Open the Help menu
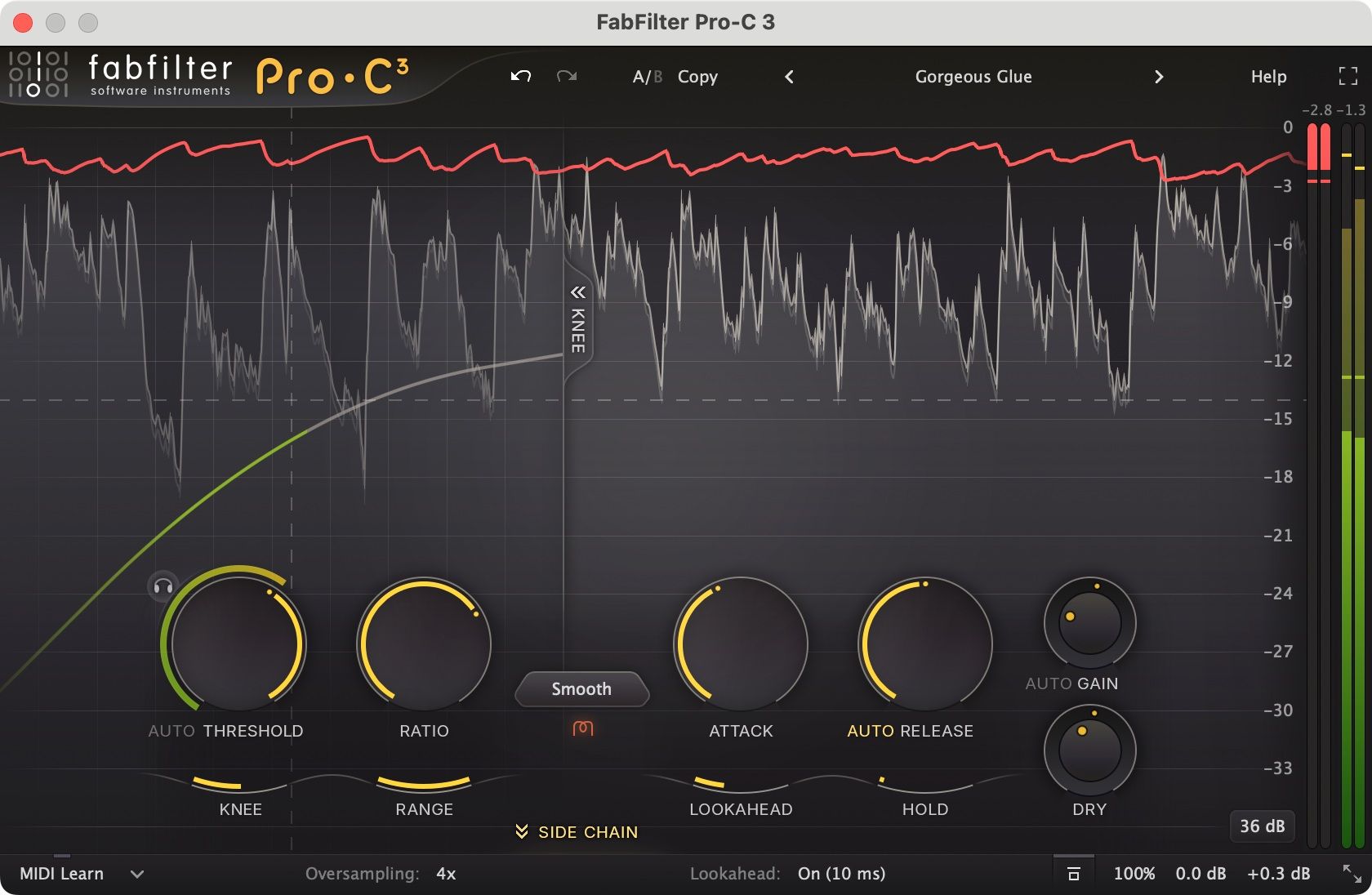Image resolution: width=1372 pixels, height=895 pixels. [x=1267, y=76]
